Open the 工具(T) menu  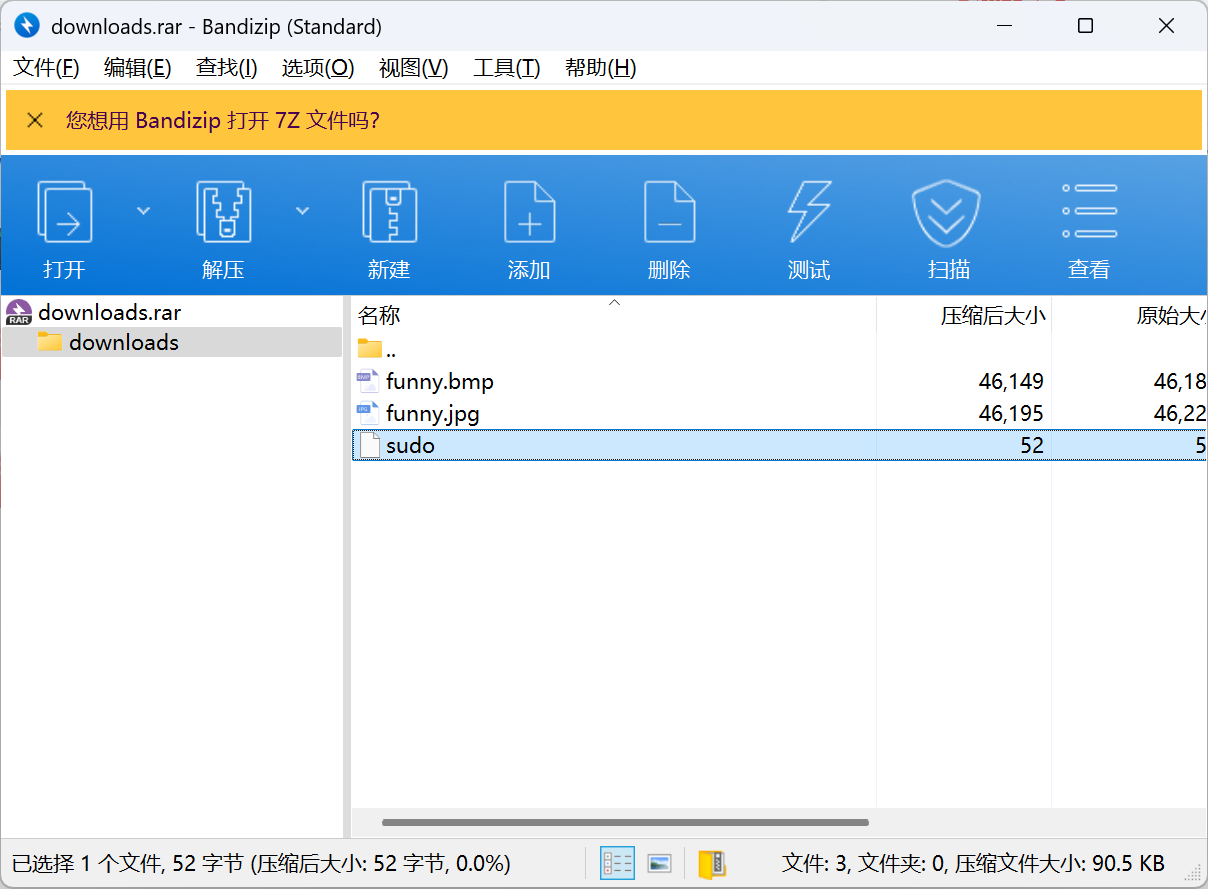(x=507, y=68)
